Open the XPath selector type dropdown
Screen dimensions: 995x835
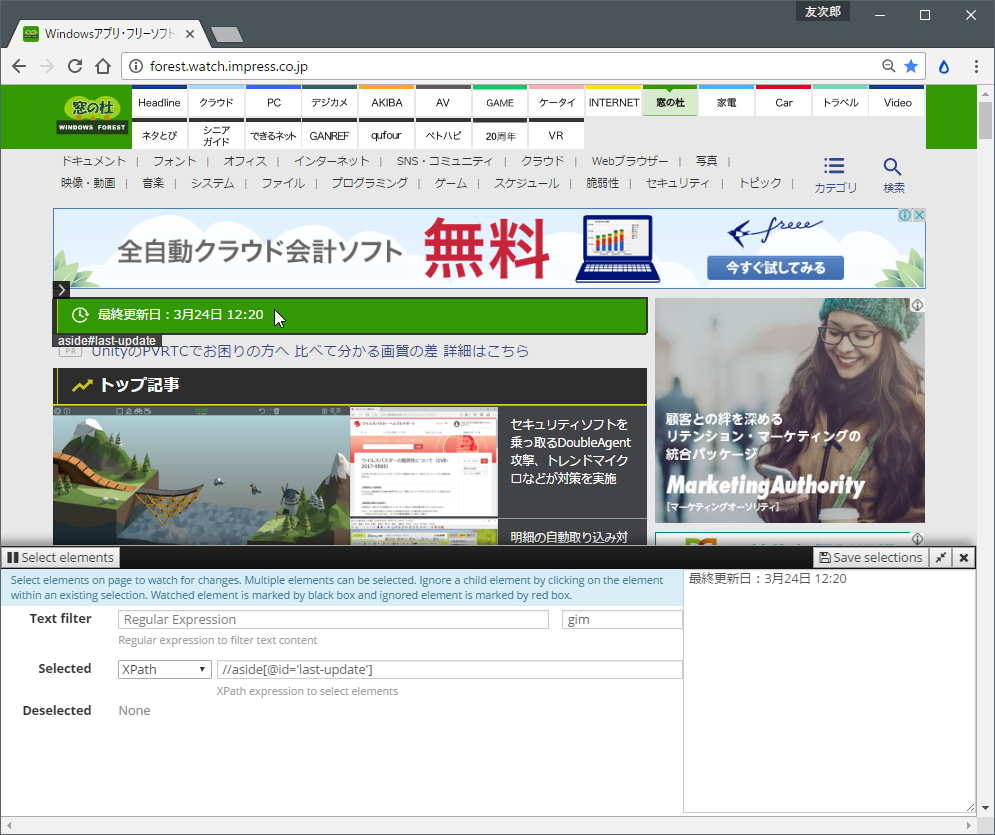(163, 668)
